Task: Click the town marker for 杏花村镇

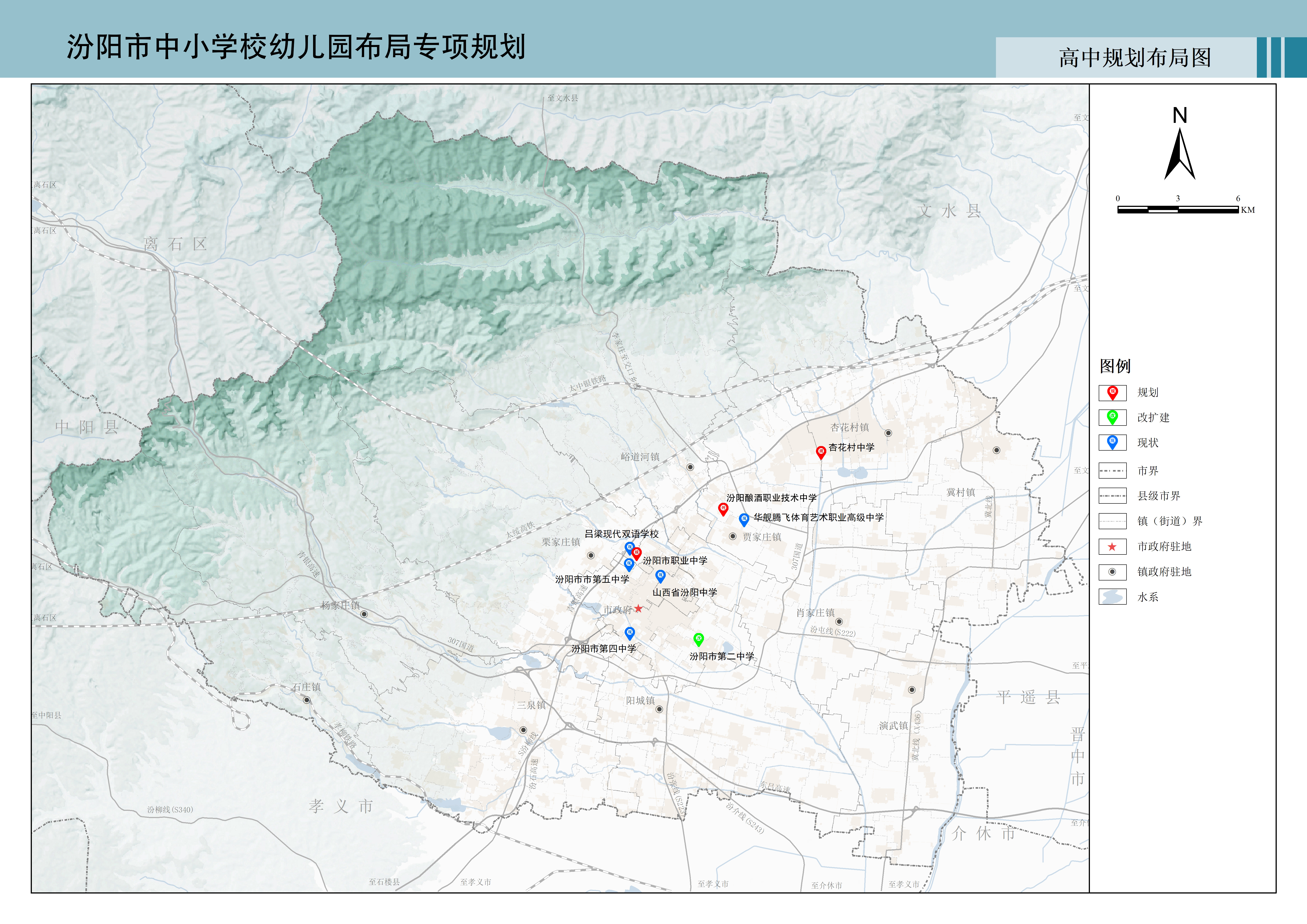Action: click(888, 433)
